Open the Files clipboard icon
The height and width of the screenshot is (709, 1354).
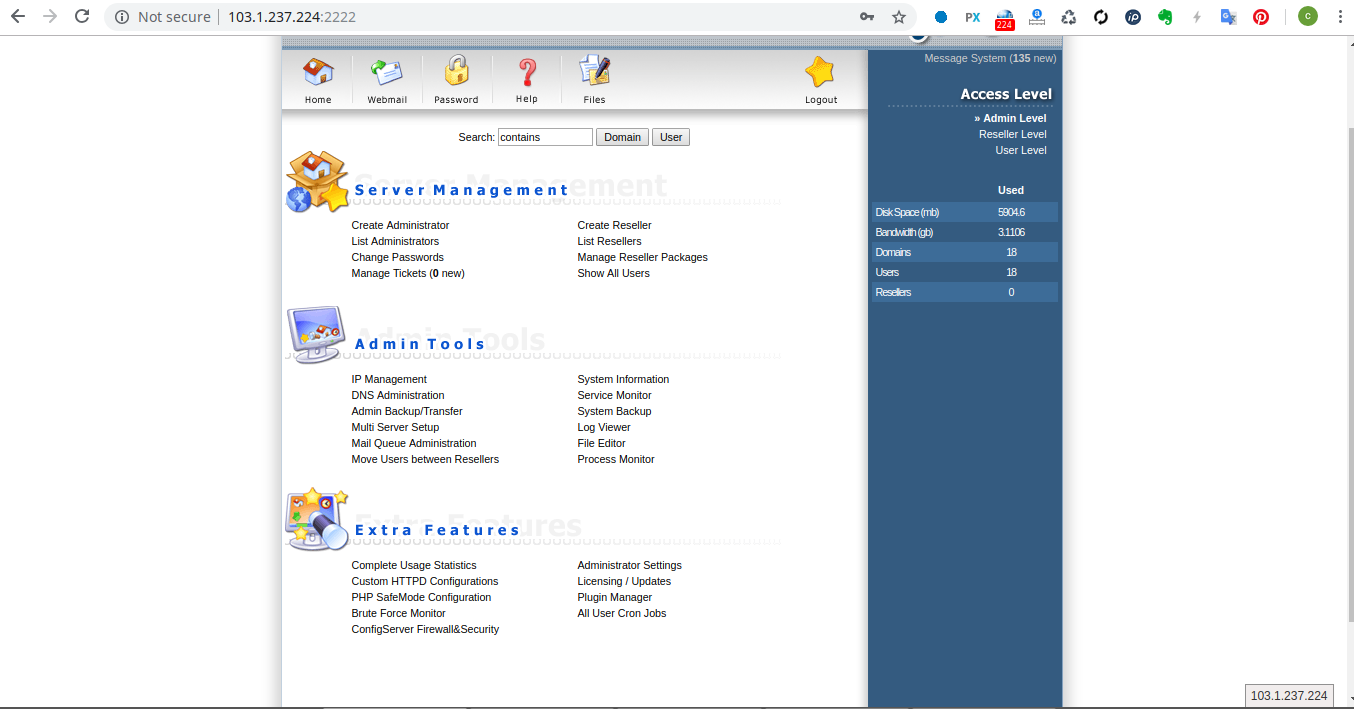click(x=594, y=72)
